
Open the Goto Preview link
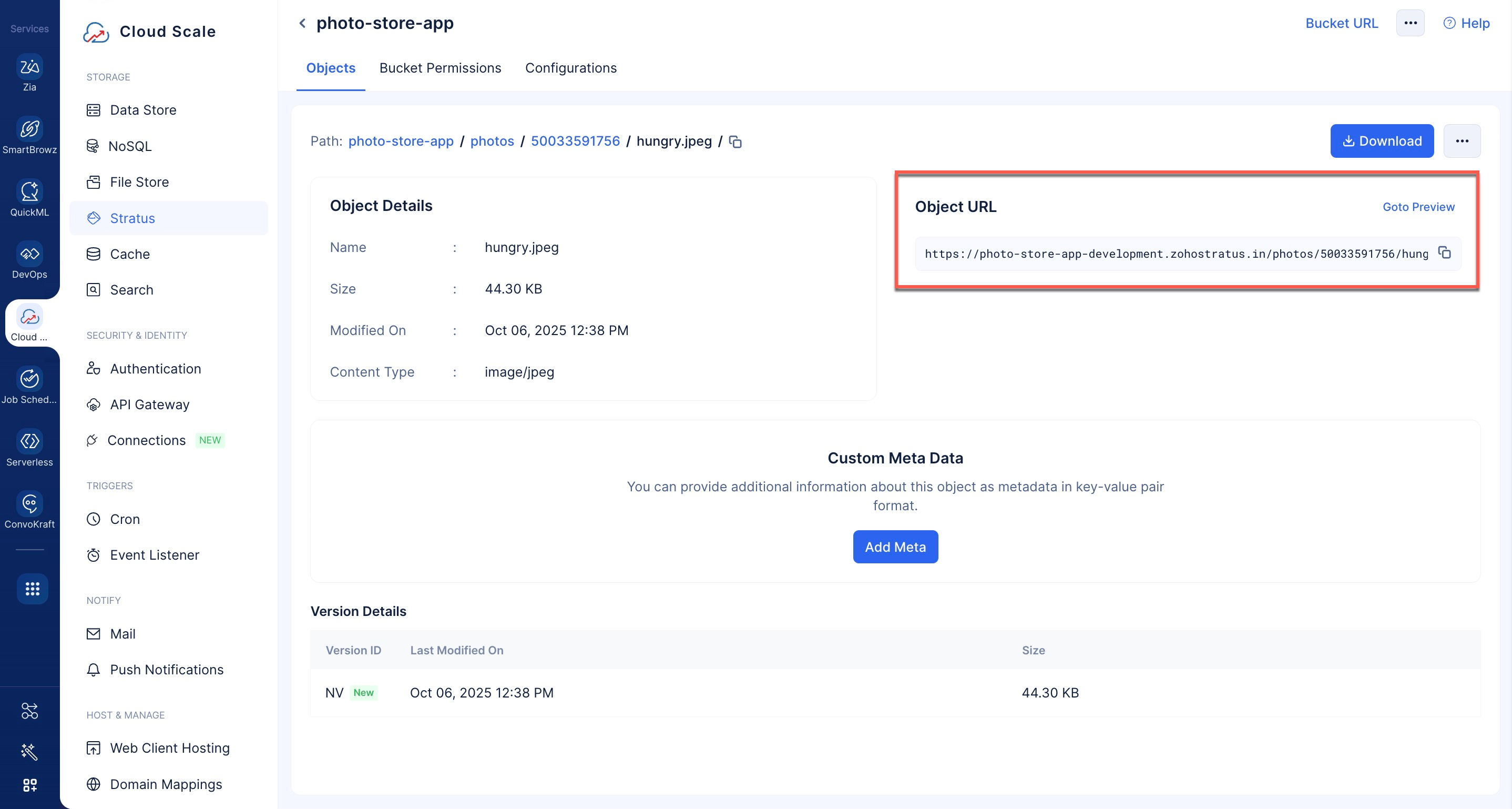pyautogui.click(x=1418, y=207)
